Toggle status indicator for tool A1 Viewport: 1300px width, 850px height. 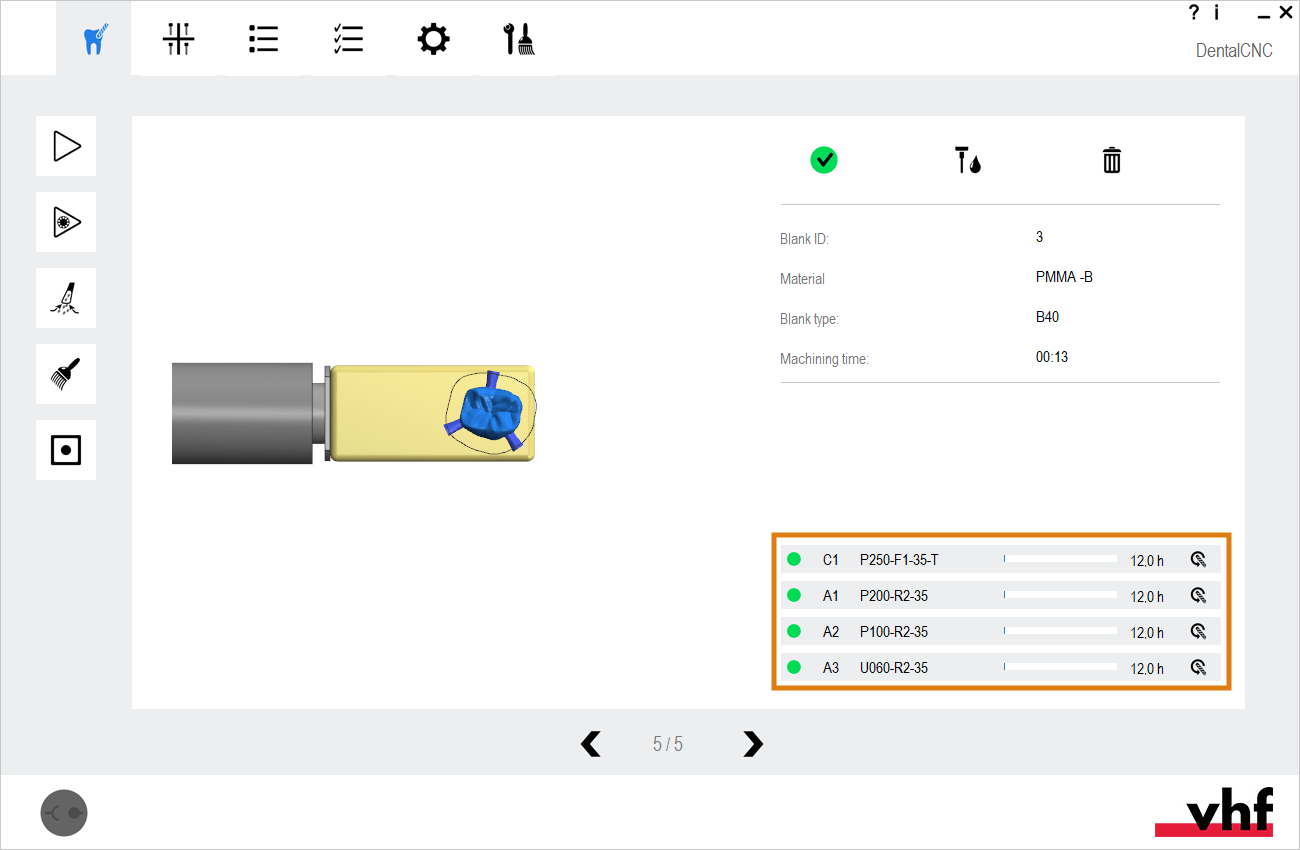point(795,595)
